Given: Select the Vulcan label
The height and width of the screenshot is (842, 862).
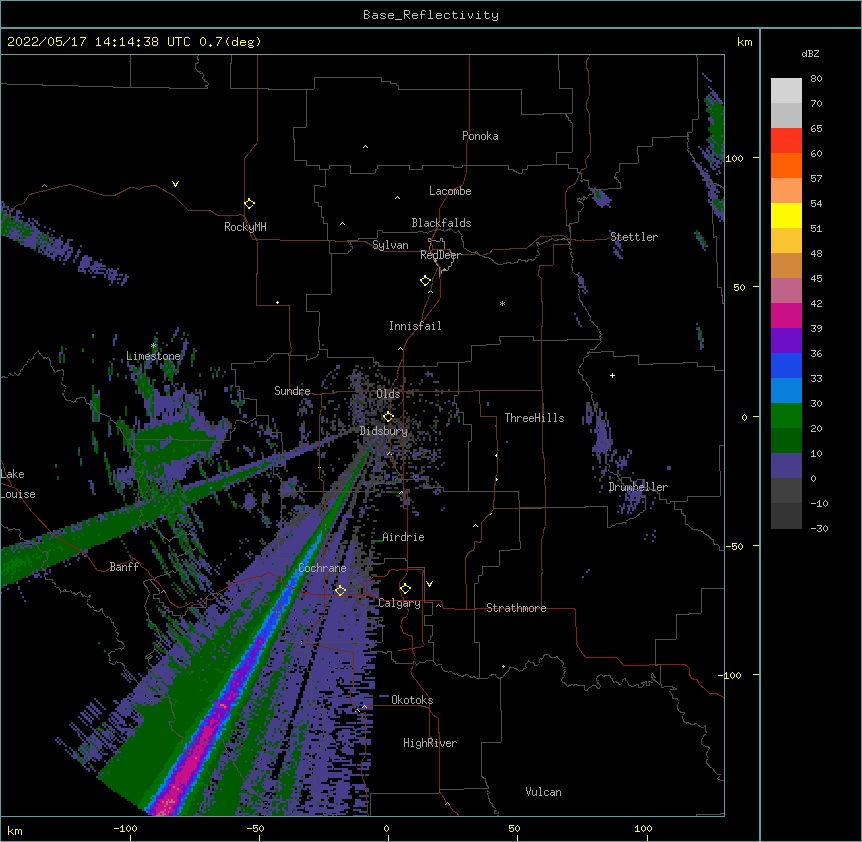Looking at the screenshot, I should coord(543,792).
